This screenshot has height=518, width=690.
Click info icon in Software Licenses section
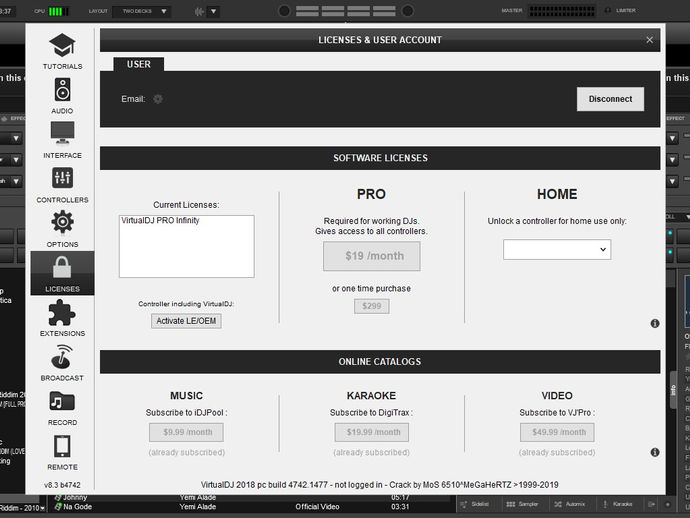coord(655,323)
